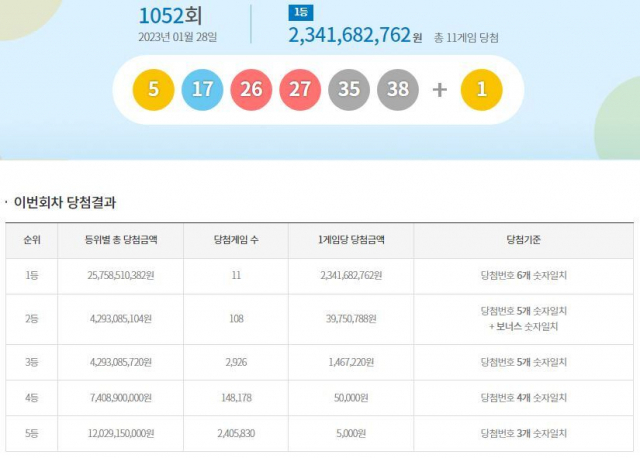Click the yellow number 5 lottery ball
This screenshot has height=458, width=640.
coord(153,90)
